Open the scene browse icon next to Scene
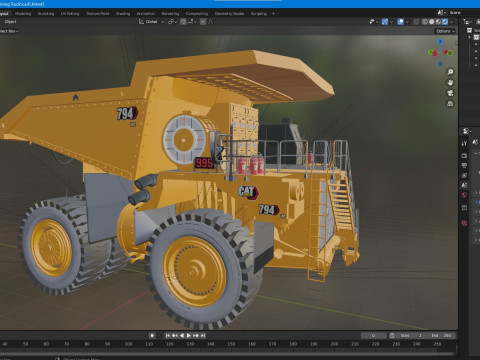 point(441,13)
